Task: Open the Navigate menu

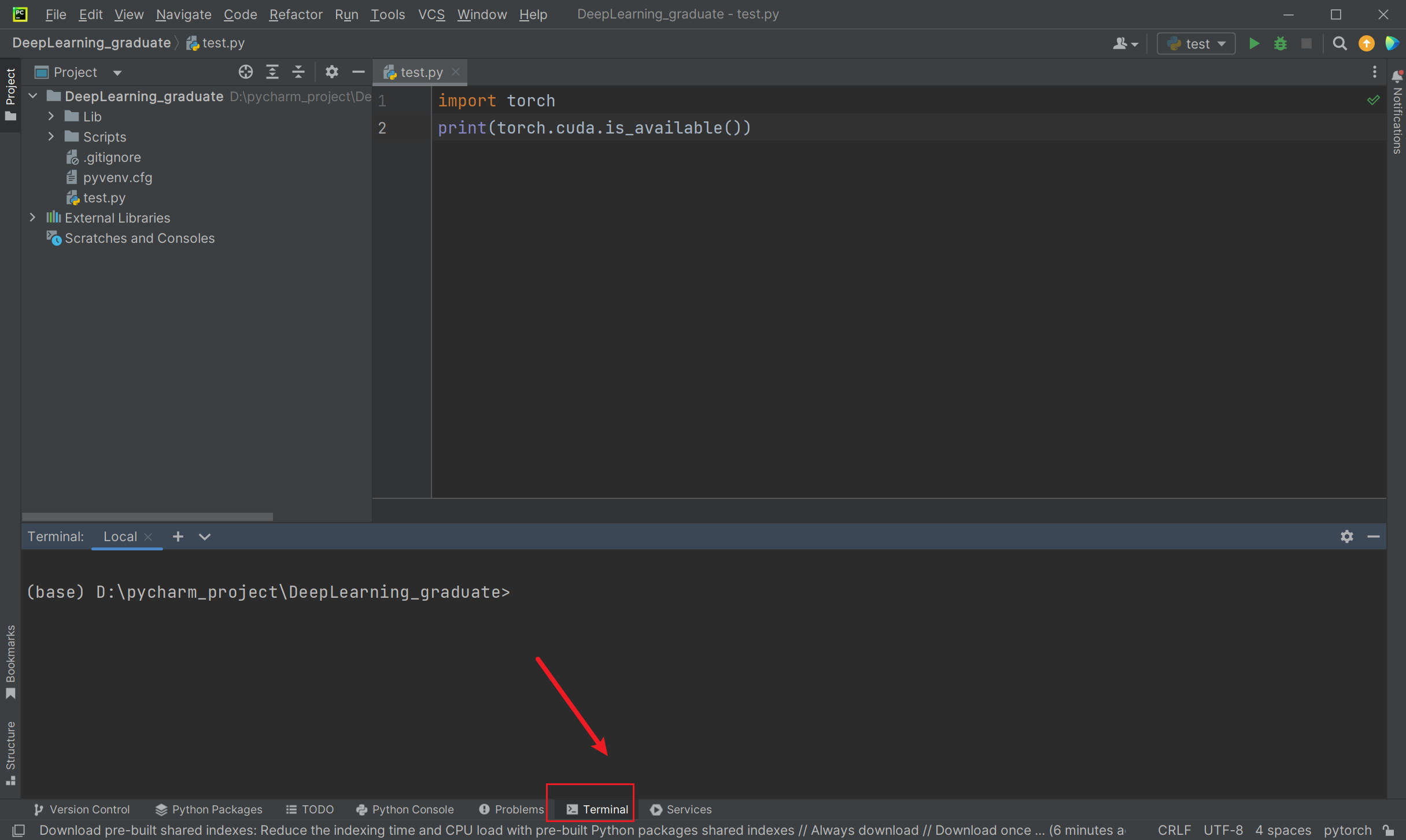Action: (x=183, y=14)
